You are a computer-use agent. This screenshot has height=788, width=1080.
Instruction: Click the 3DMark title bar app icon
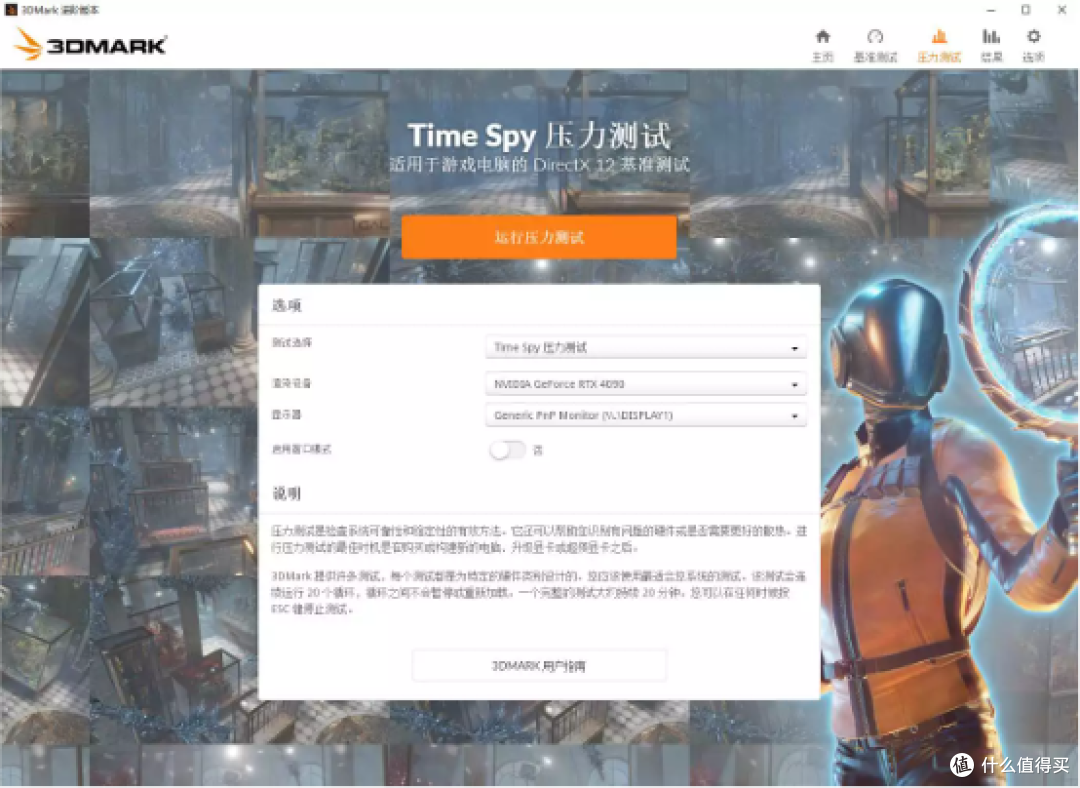point(10,10)
